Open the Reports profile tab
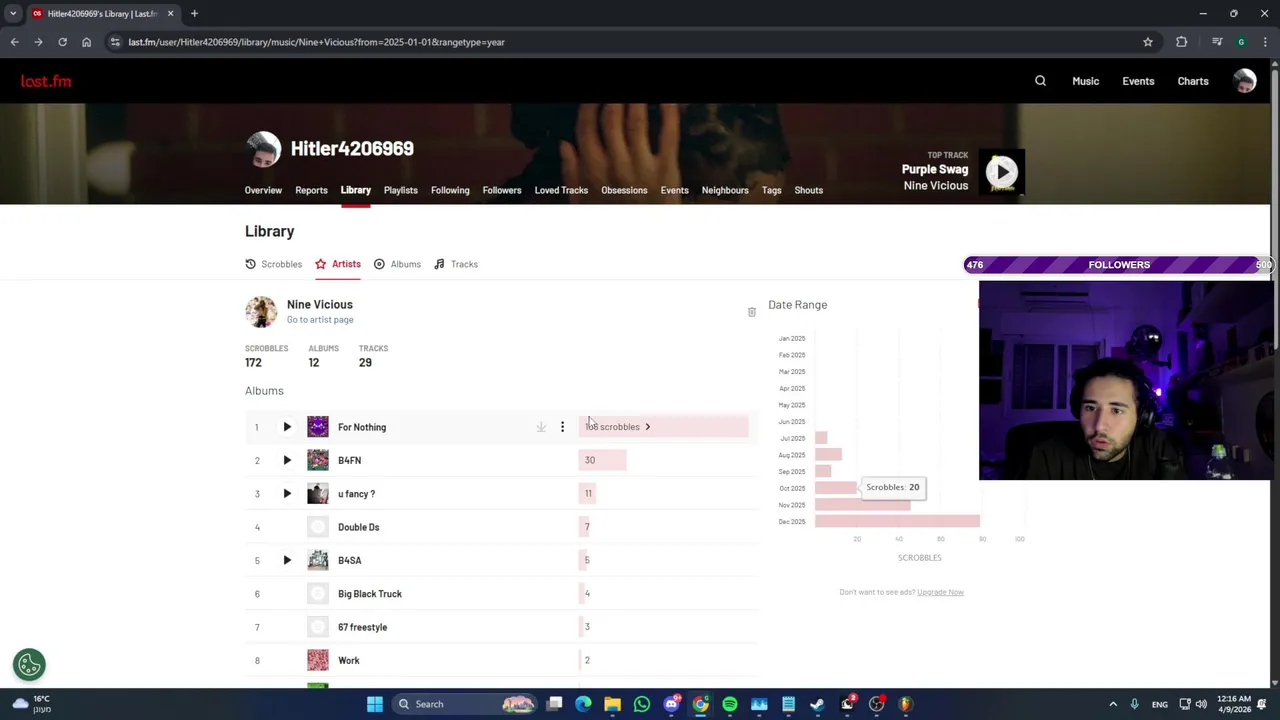This screenshot has width=1280, height=720. [311, 190]
